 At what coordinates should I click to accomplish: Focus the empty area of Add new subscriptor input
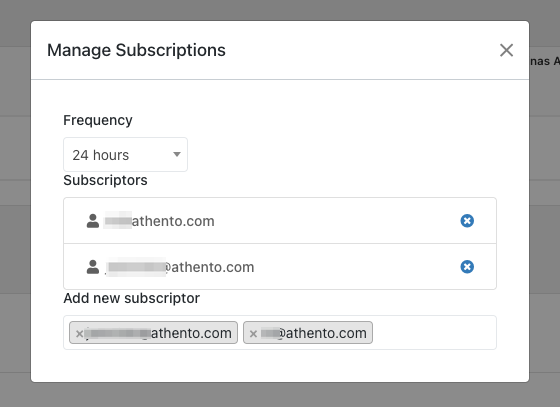[x=434, y=332]
